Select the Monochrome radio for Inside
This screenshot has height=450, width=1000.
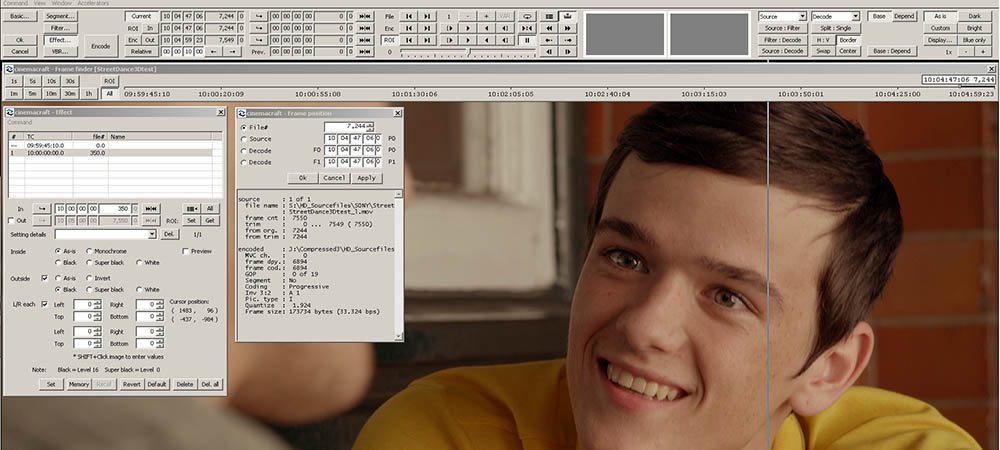[89, 251]
